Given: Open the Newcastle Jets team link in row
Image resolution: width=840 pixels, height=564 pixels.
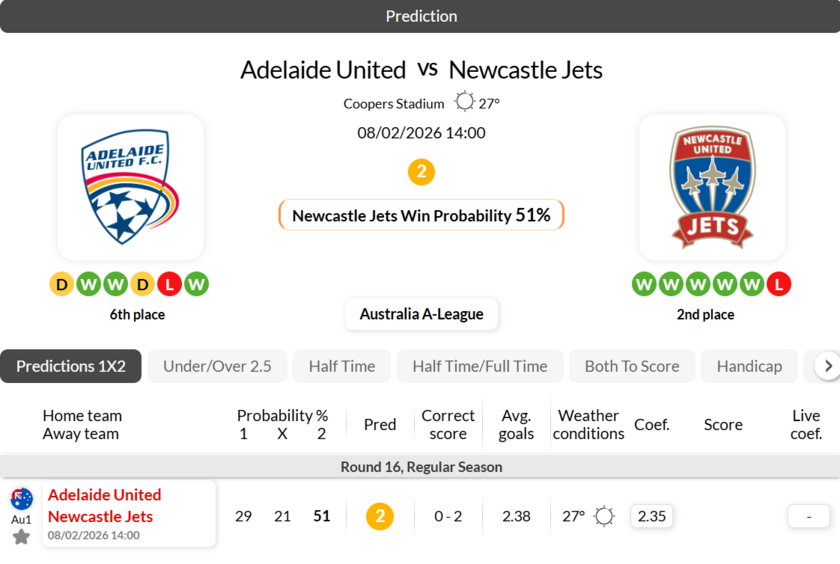Looking at the screenshot, I should [x=100, y=516].
